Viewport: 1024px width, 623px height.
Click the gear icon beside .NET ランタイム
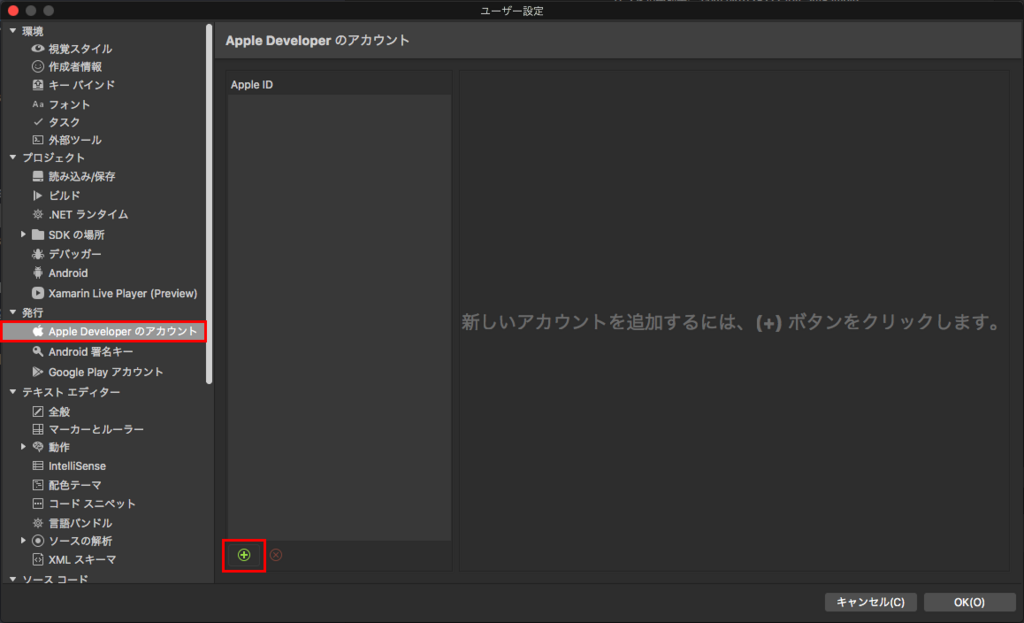click(38, 214)
